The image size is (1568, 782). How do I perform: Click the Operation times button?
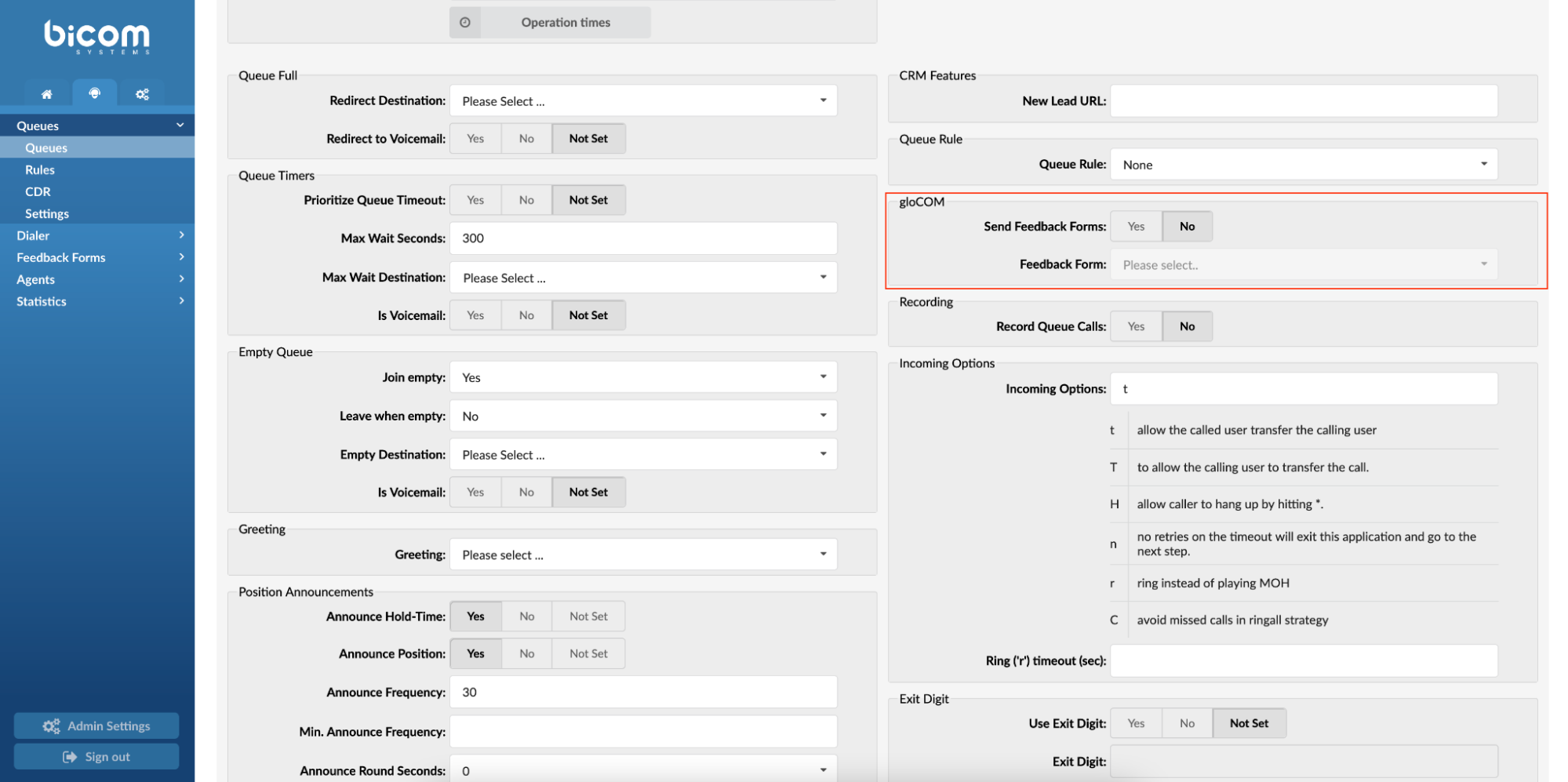[565, 23]
